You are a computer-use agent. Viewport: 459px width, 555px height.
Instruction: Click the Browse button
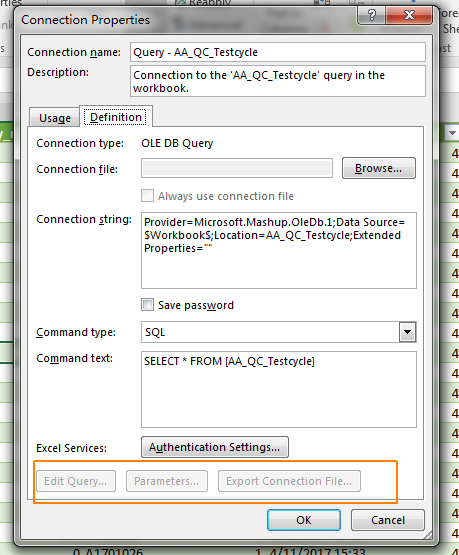click(379, 168)
